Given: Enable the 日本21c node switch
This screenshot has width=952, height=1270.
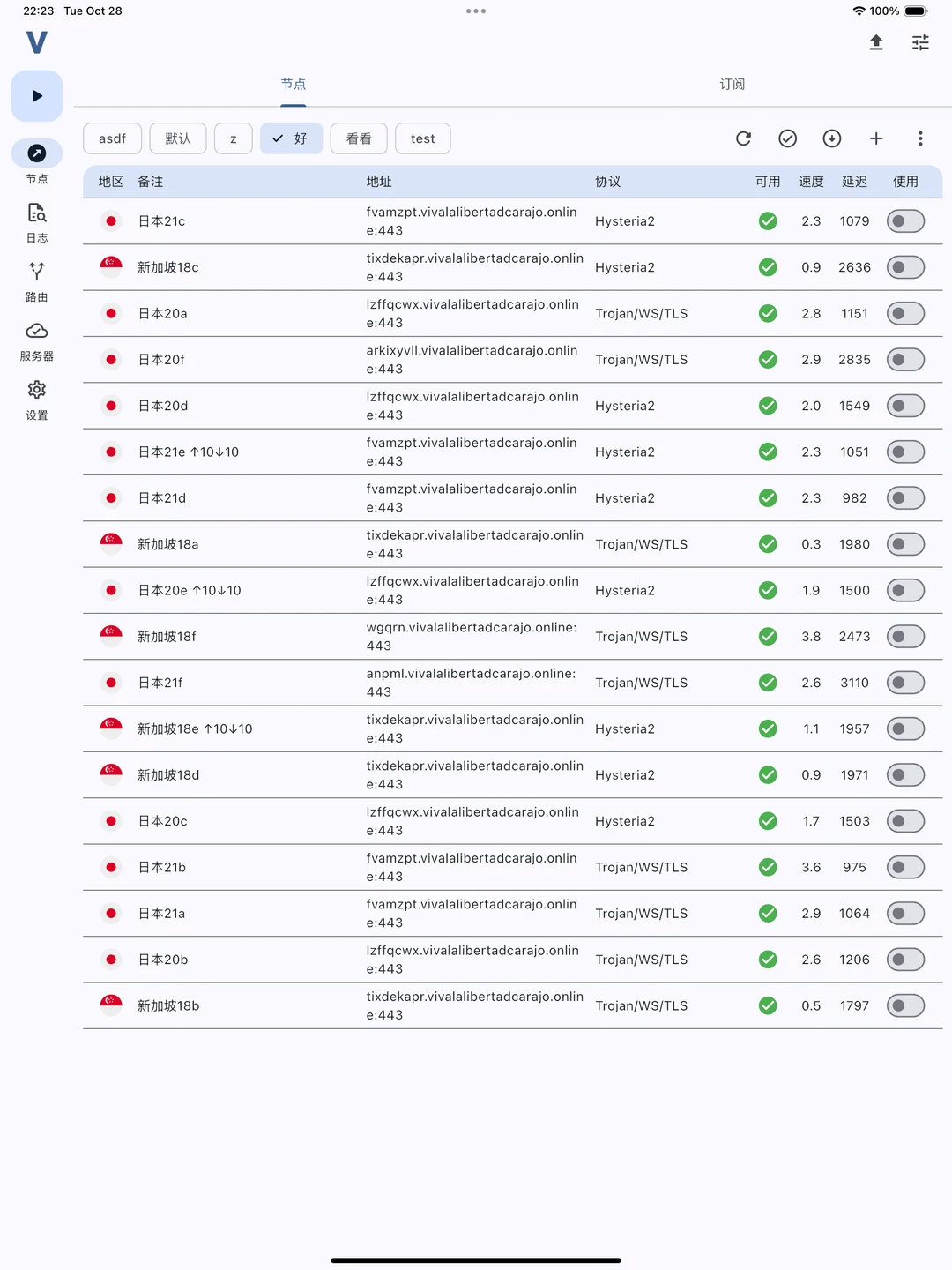Looking at the screenshot, I should tap(905, 221).
